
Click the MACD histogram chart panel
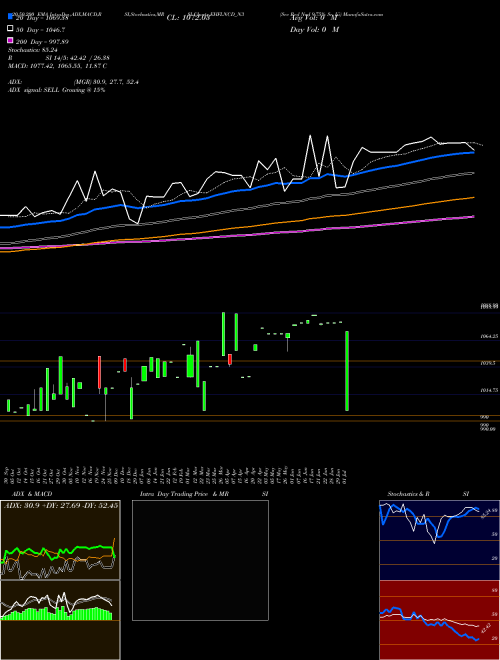pos(60,620)
